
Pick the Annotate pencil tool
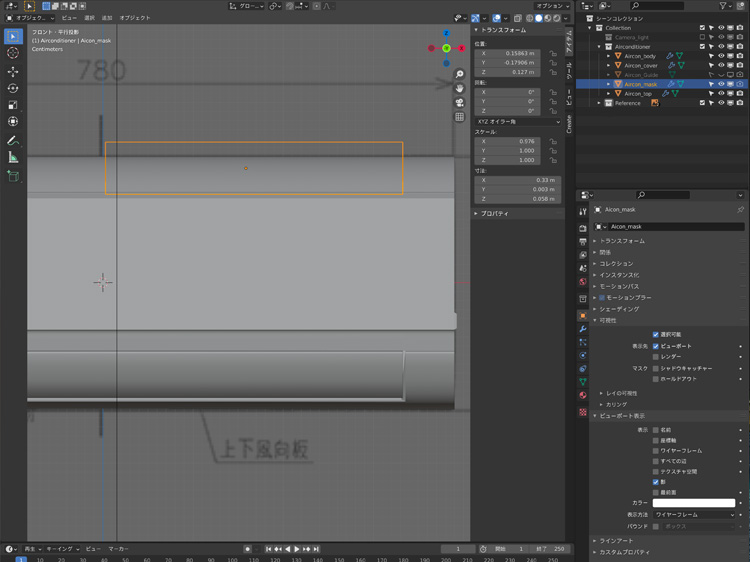[13, 141]
